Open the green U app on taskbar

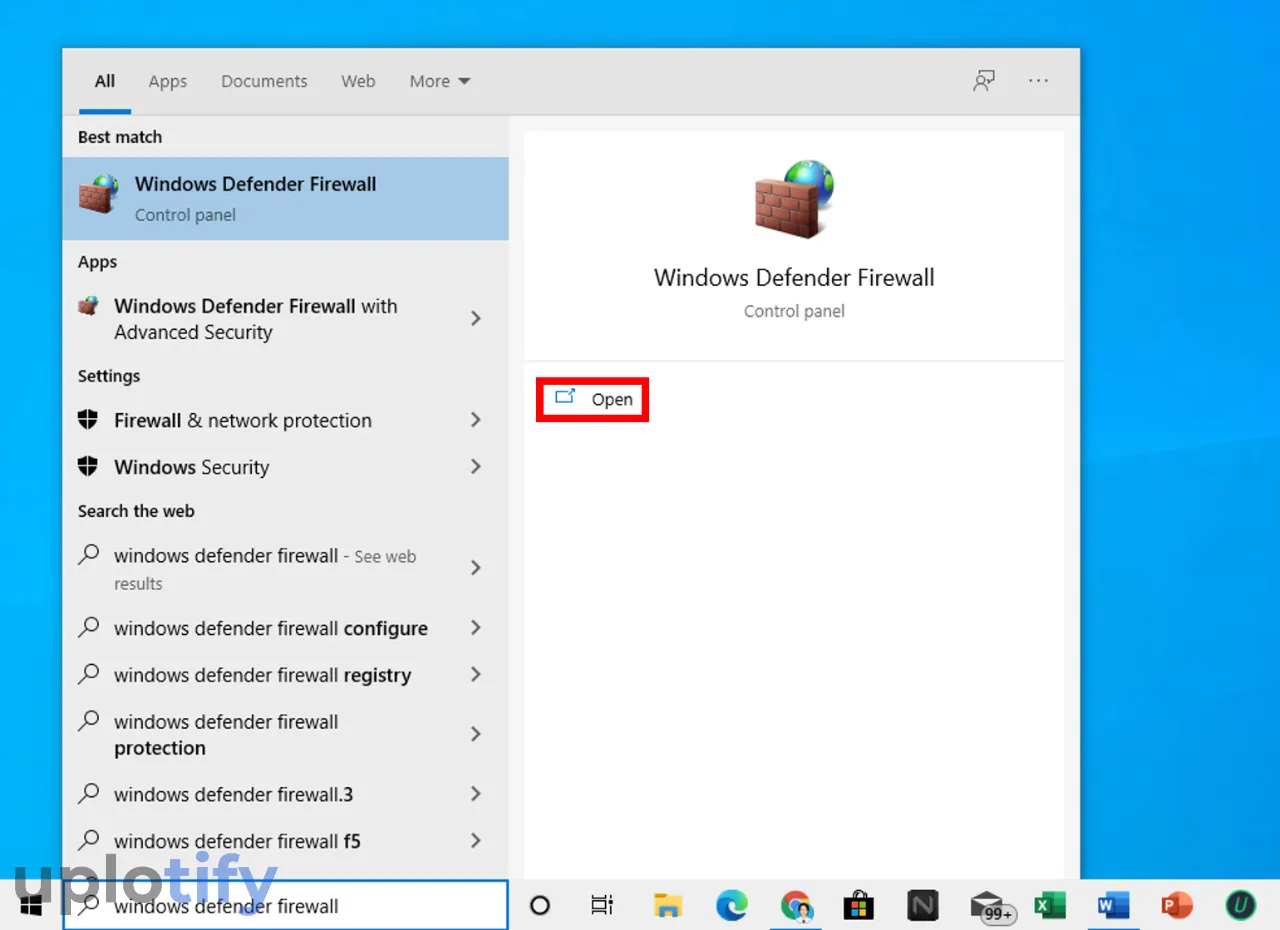tap(1241, 906)
